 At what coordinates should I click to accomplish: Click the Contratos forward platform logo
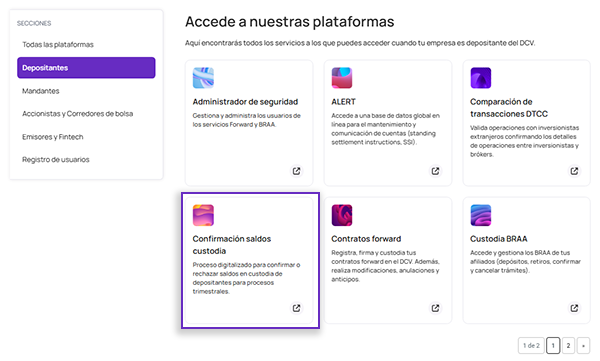[342, 215]
